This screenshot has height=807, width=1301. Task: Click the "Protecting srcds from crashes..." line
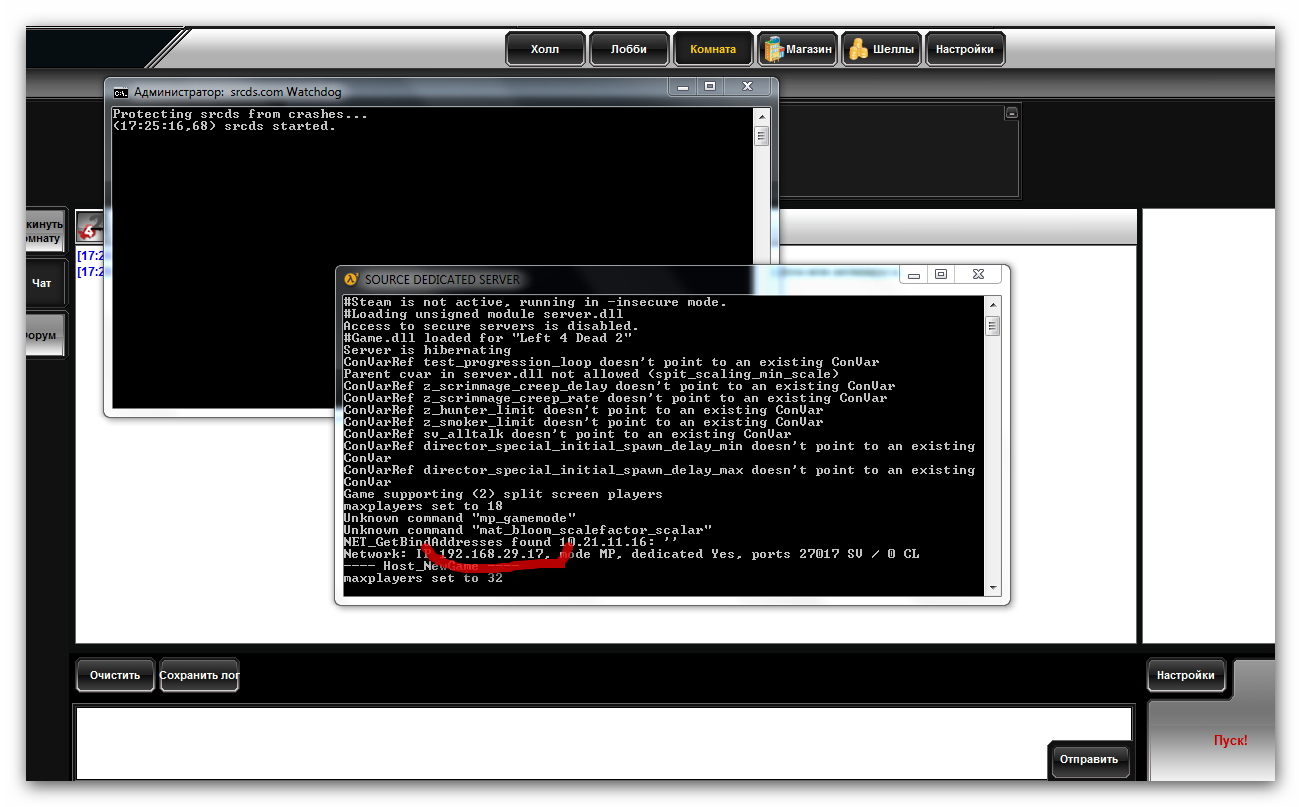pos(240,114)
